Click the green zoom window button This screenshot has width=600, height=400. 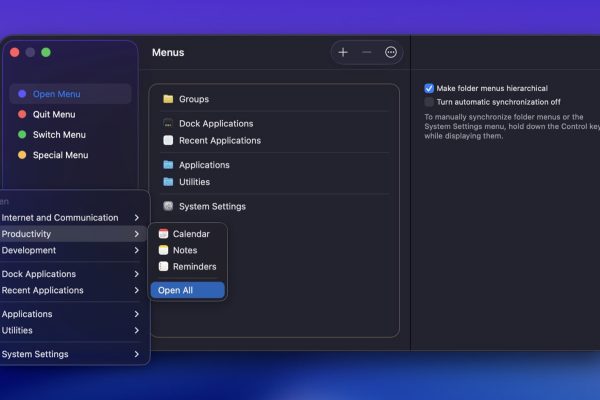click(x=46, y=52)
